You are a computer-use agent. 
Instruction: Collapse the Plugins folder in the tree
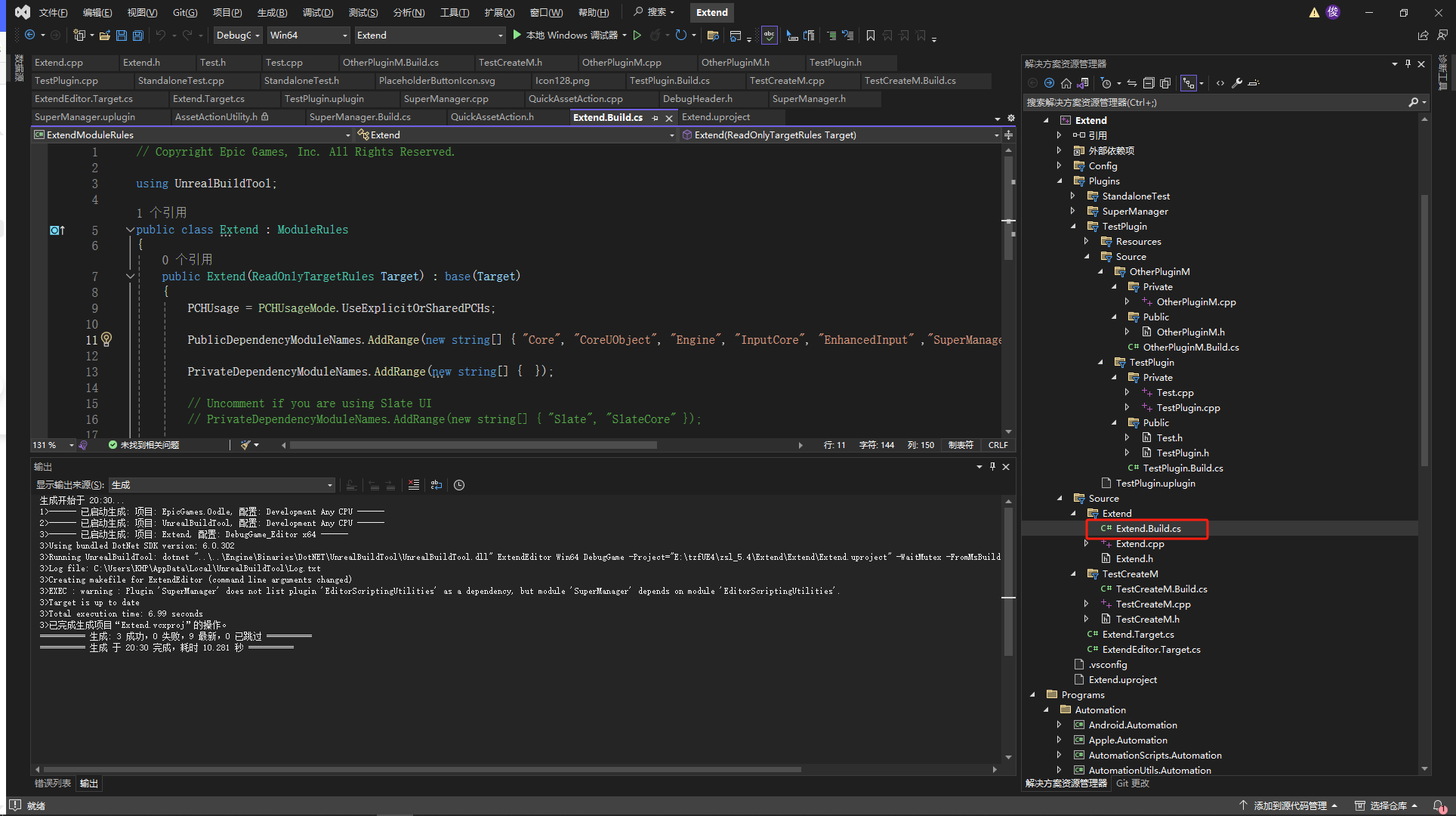(1060, 181)
